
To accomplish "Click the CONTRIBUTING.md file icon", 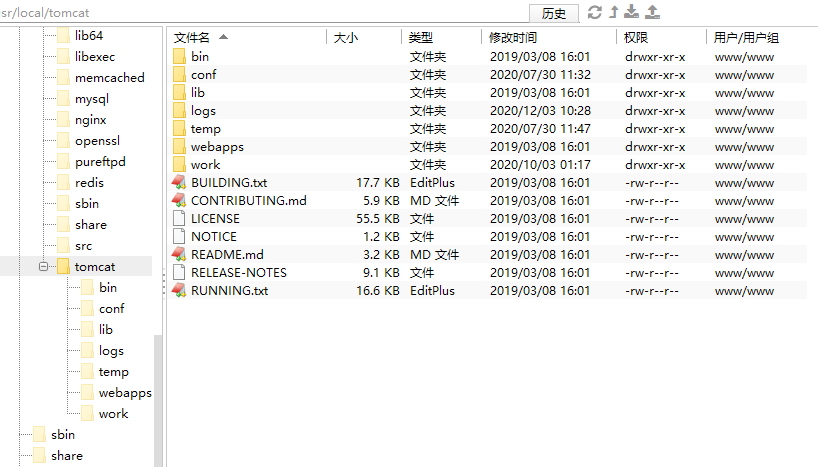I will (x=179, y=200).
